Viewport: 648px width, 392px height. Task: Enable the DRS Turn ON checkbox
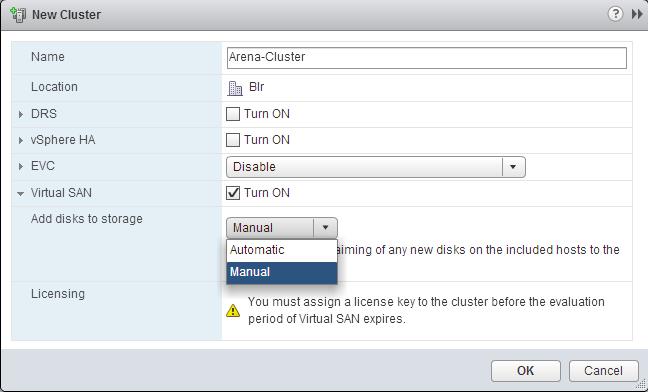pyautogui.click(x=233, y=114)
